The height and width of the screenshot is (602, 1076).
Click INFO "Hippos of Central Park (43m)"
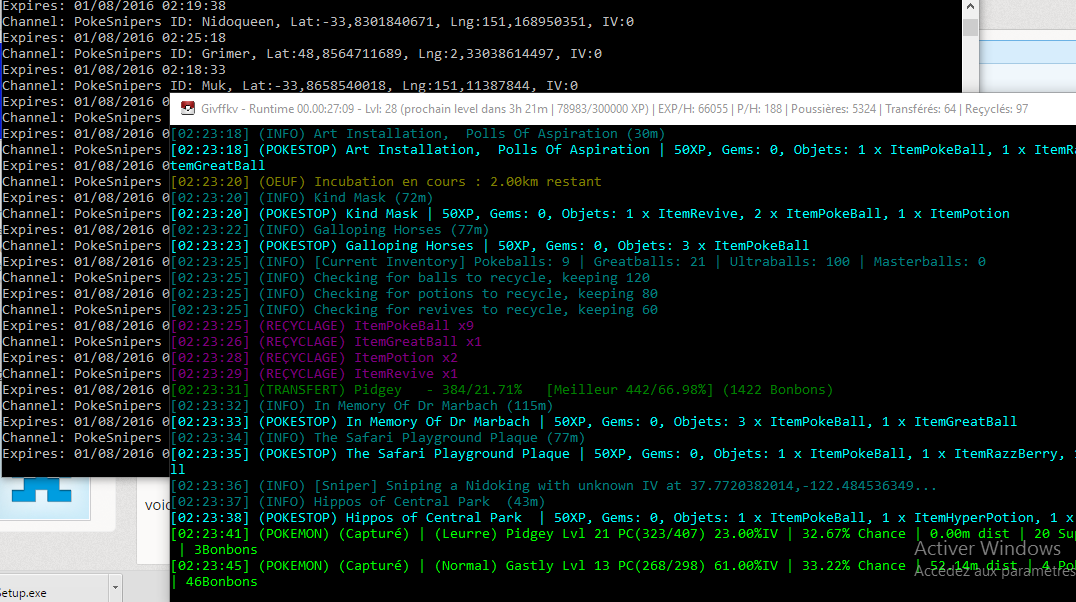coord(358,502)
